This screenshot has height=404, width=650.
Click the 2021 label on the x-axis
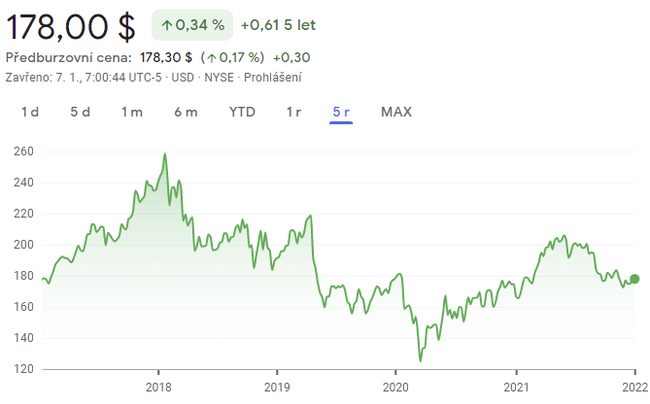(x=516, y=388)
